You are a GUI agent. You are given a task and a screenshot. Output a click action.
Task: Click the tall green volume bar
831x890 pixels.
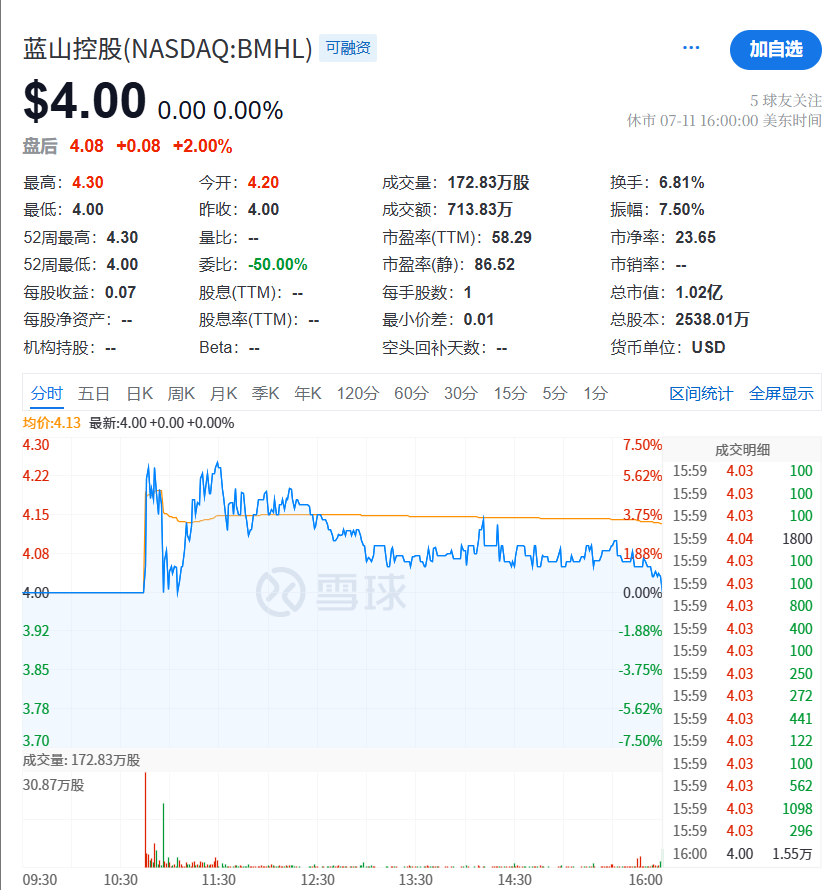(163, 835)
